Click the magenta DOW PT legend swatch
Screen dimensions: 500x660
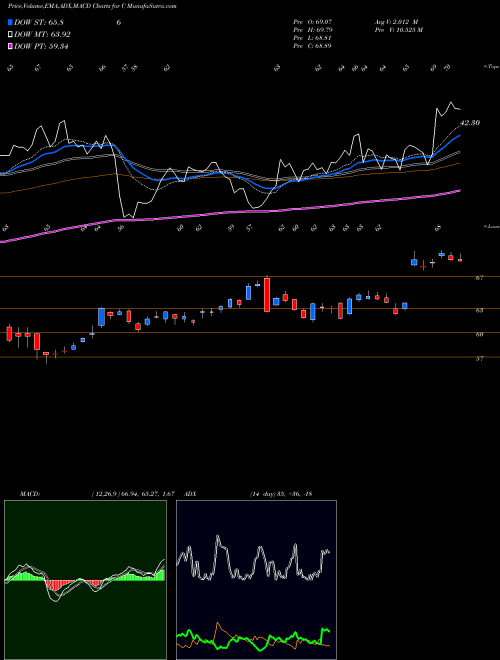coord(10,46)
